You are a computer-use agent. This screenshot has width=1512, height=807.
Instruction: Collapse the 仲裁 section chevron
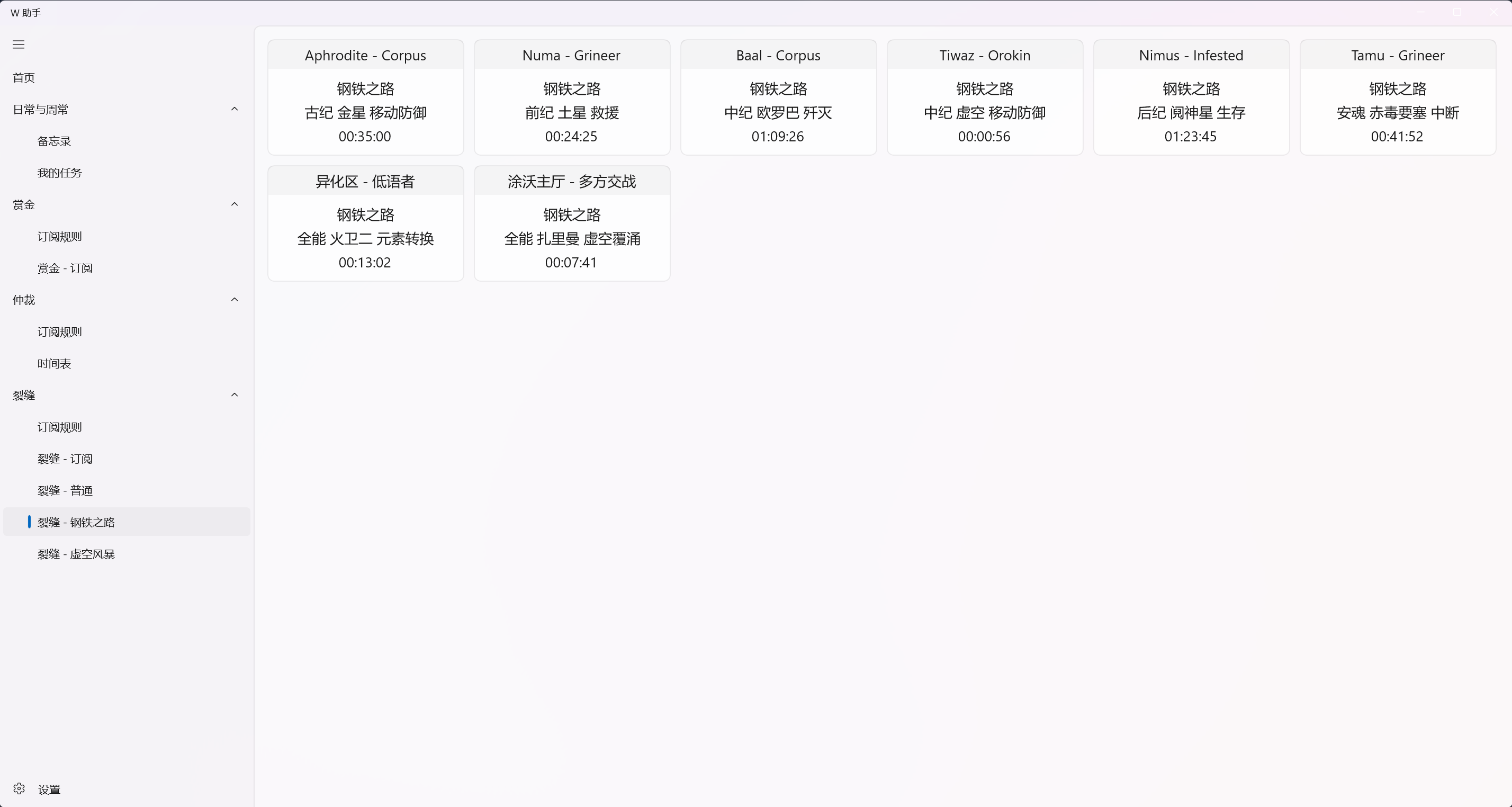(234, 299)
